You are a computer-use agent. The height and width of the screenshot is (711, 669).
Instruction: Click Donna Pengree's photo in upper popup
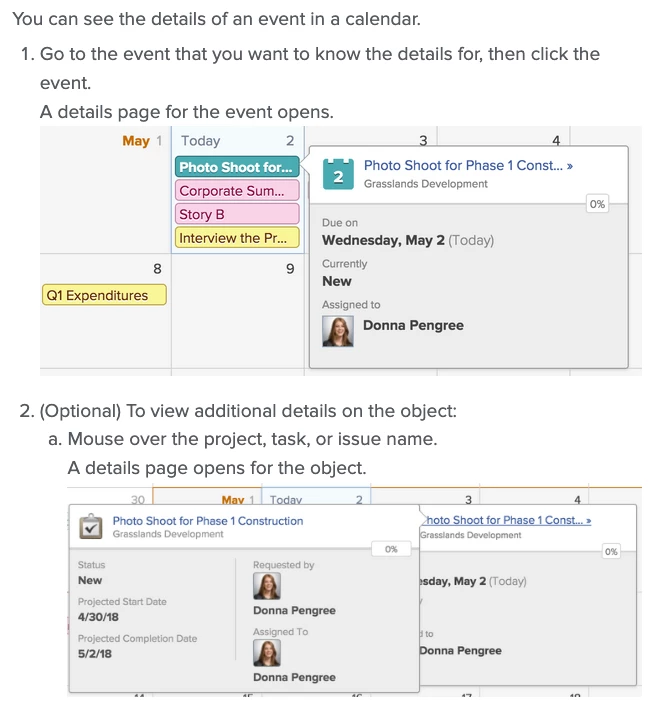(338, 331)
